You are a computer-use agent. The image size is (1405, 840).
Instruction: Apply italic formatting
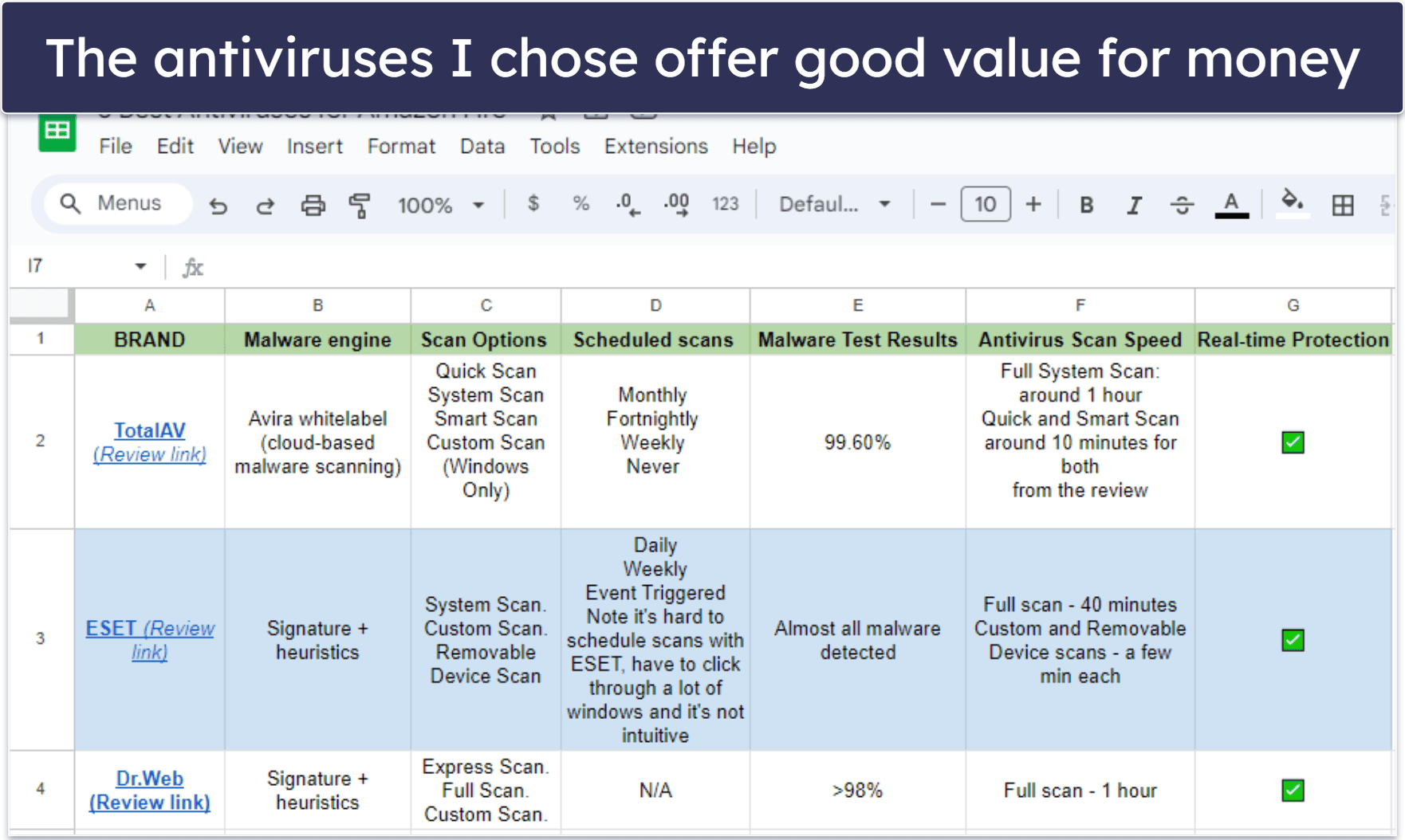pyautogui.click(x=1133, y=206)
